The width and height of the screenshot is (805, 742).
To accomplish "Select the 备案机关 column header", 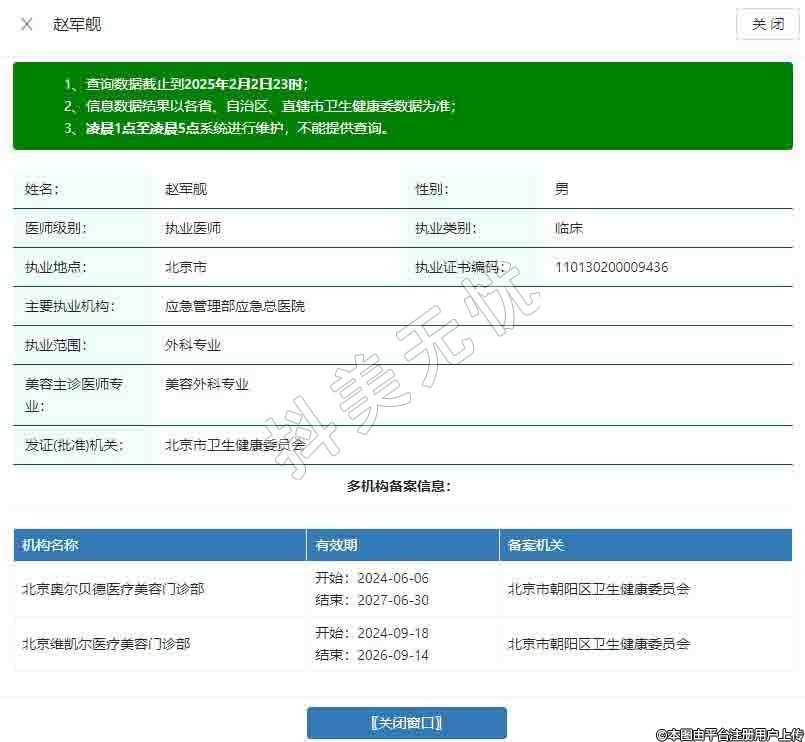I will [x=536, y=545].
